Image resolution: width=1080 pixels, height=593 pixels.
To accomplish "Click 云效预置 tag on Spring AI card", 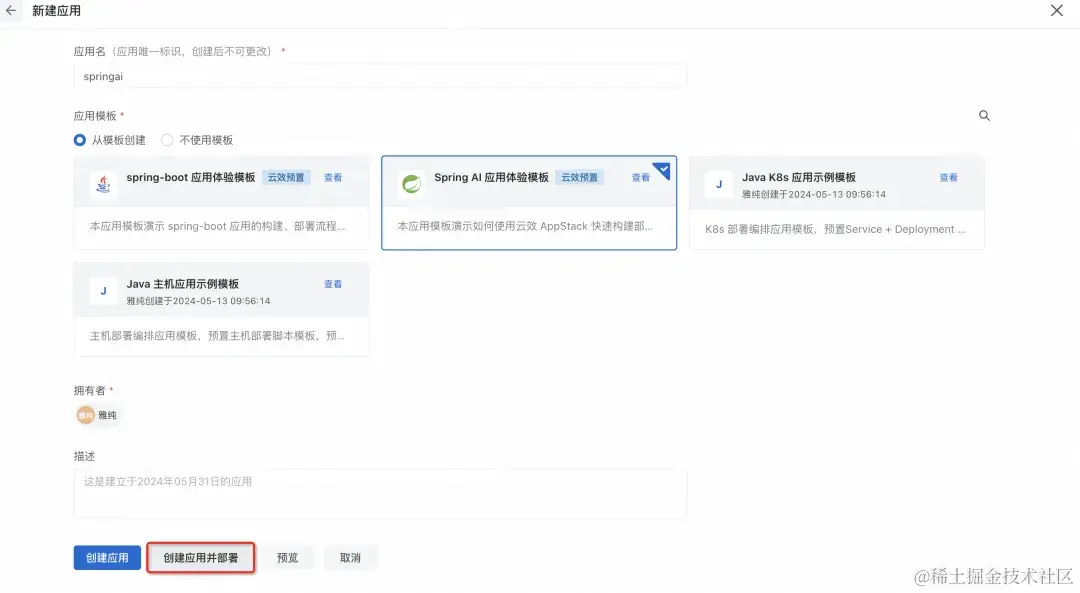I will [580, 178].
